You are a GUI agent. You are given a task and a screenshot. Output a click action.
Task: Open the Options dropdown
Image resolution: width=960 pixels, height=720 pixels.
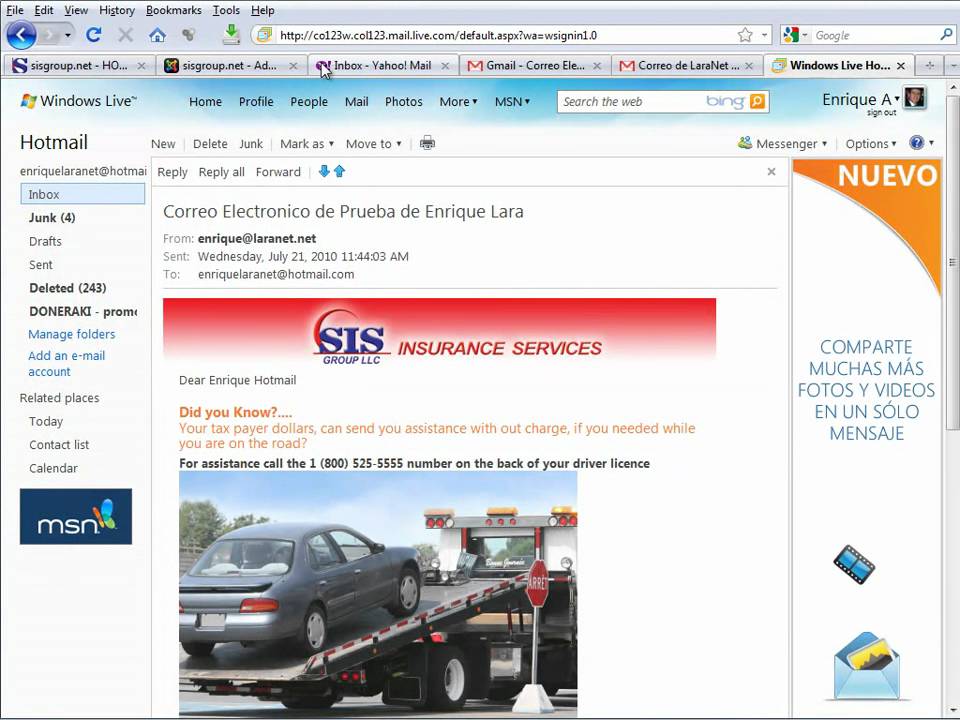(x=871, y=144)
